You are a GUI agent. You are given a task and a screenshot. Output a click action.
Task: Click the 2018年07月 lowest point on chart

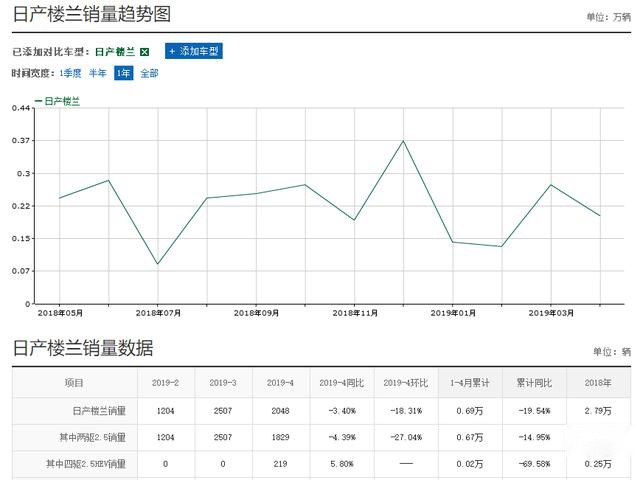(x=158, y=264)
